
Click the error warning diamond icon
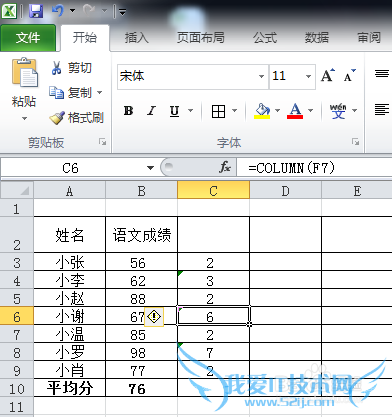[154, 316]
